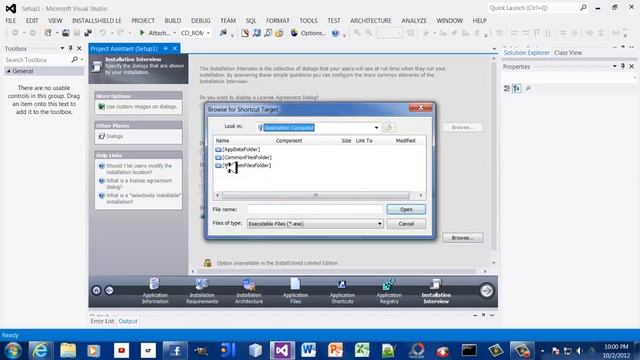Go up one level in browse dialog
The height and width of the screenshot is (360, 640).
click(388, 127)
